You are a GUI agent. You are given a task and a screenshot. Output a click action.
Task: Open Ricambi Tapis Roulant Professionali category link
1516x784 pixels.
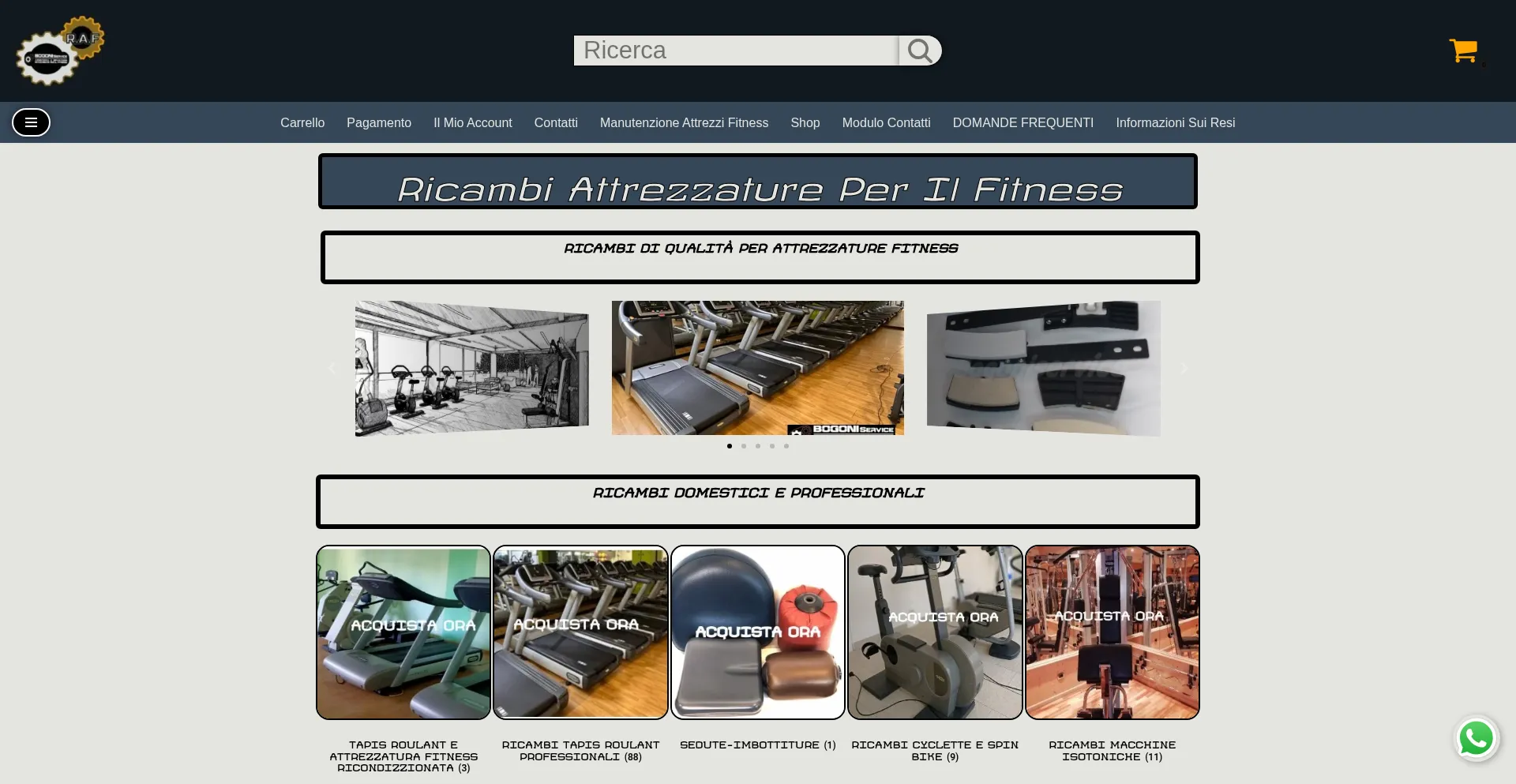tap(580, 751)
